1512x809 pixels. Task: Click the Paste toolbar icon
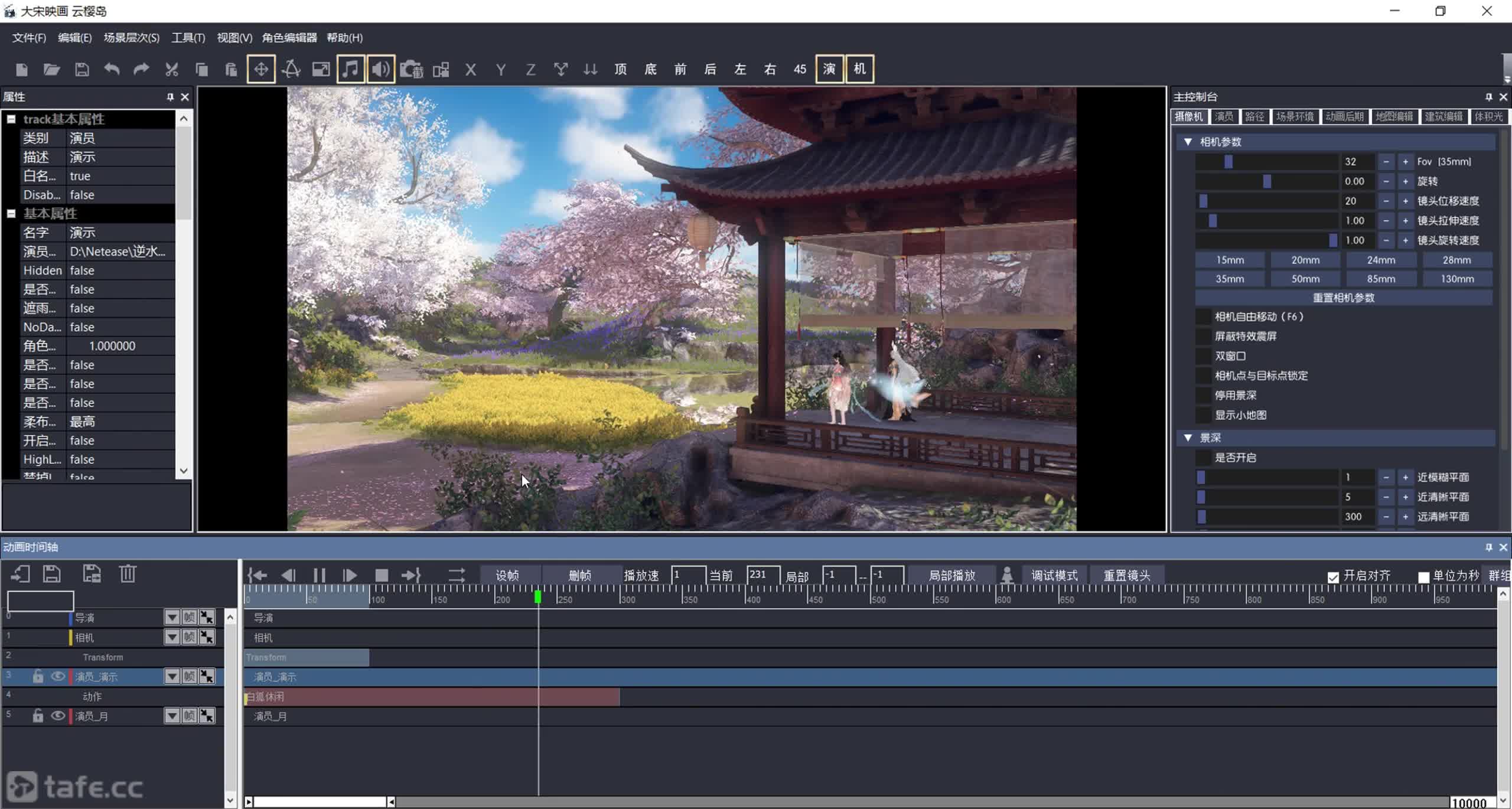(231, 70)
